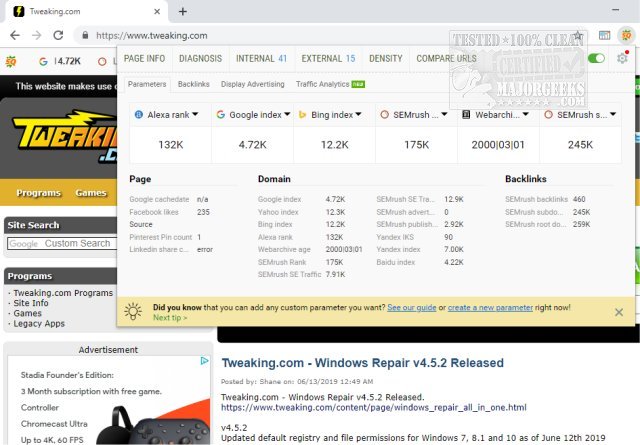This screenshot has height=445, width=640.
Task: Go back with the browser back arrow
Action: (15, 36)
